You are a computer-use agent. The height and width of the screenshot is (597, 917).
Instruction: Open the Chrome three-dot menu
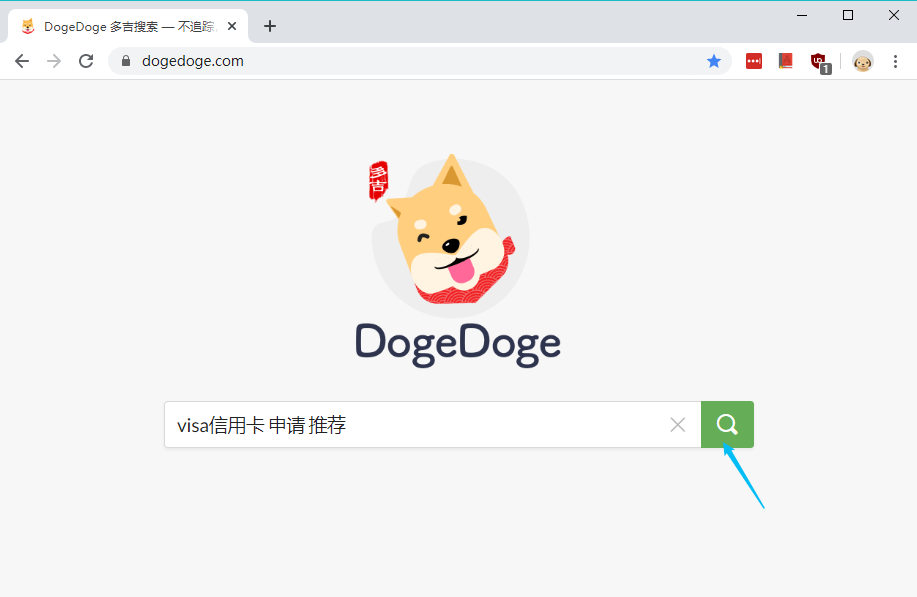(895, 61)
